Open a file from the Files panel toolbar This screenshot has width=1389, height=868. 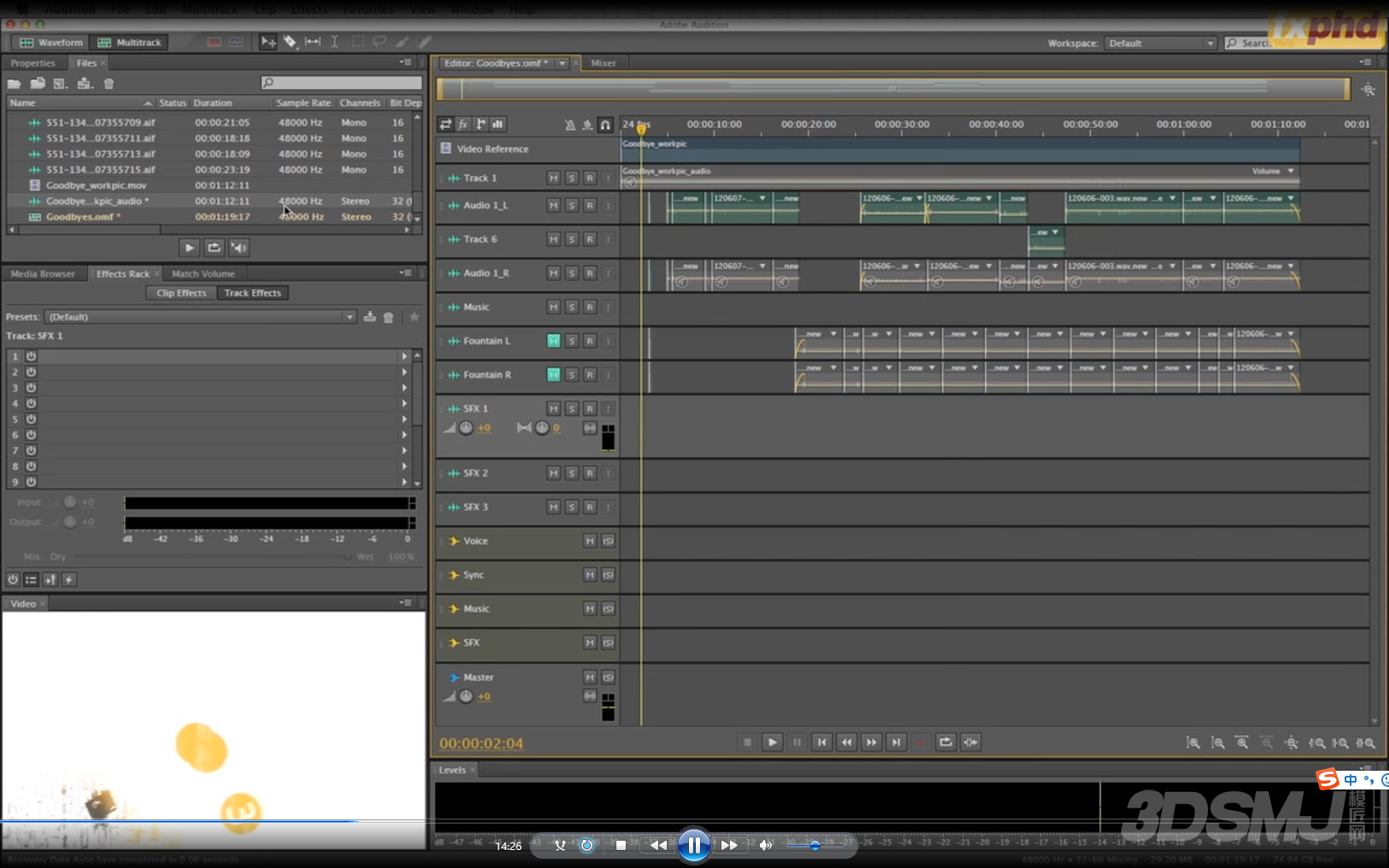(x=15, y=84)
